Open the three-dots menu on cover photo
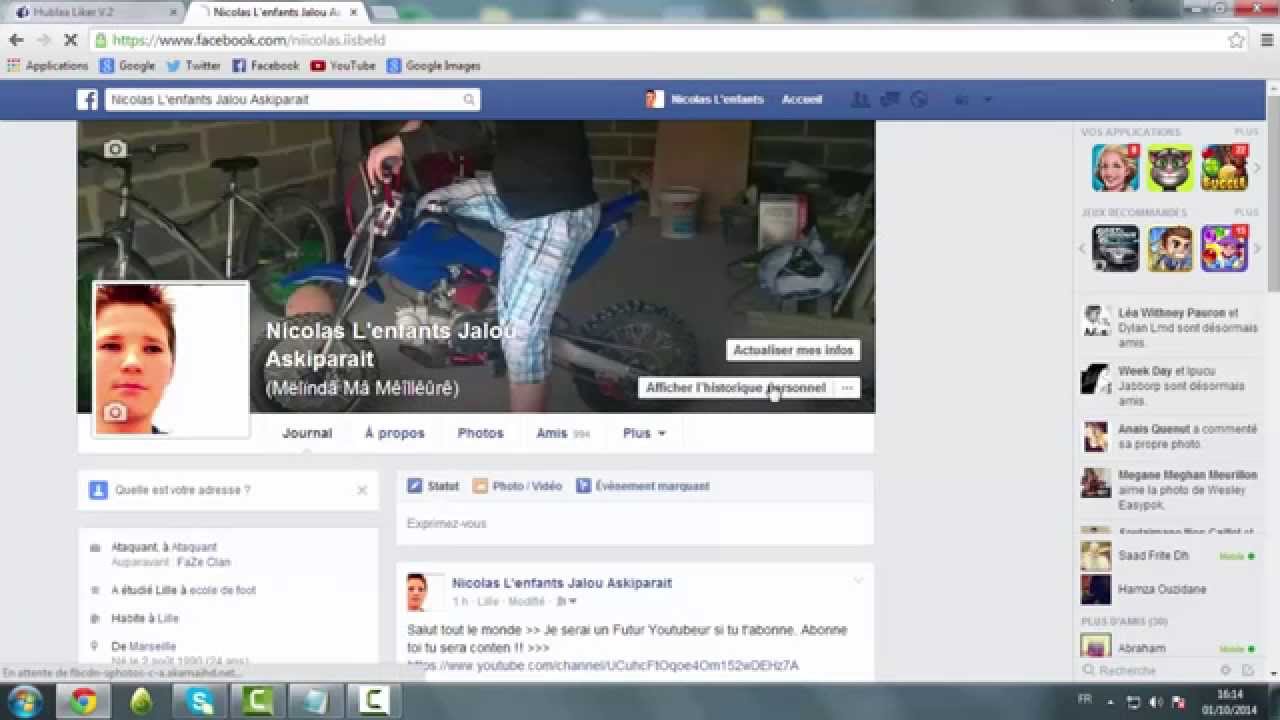The width and height of the screenshot is (1280, 720). click(847, 387)
